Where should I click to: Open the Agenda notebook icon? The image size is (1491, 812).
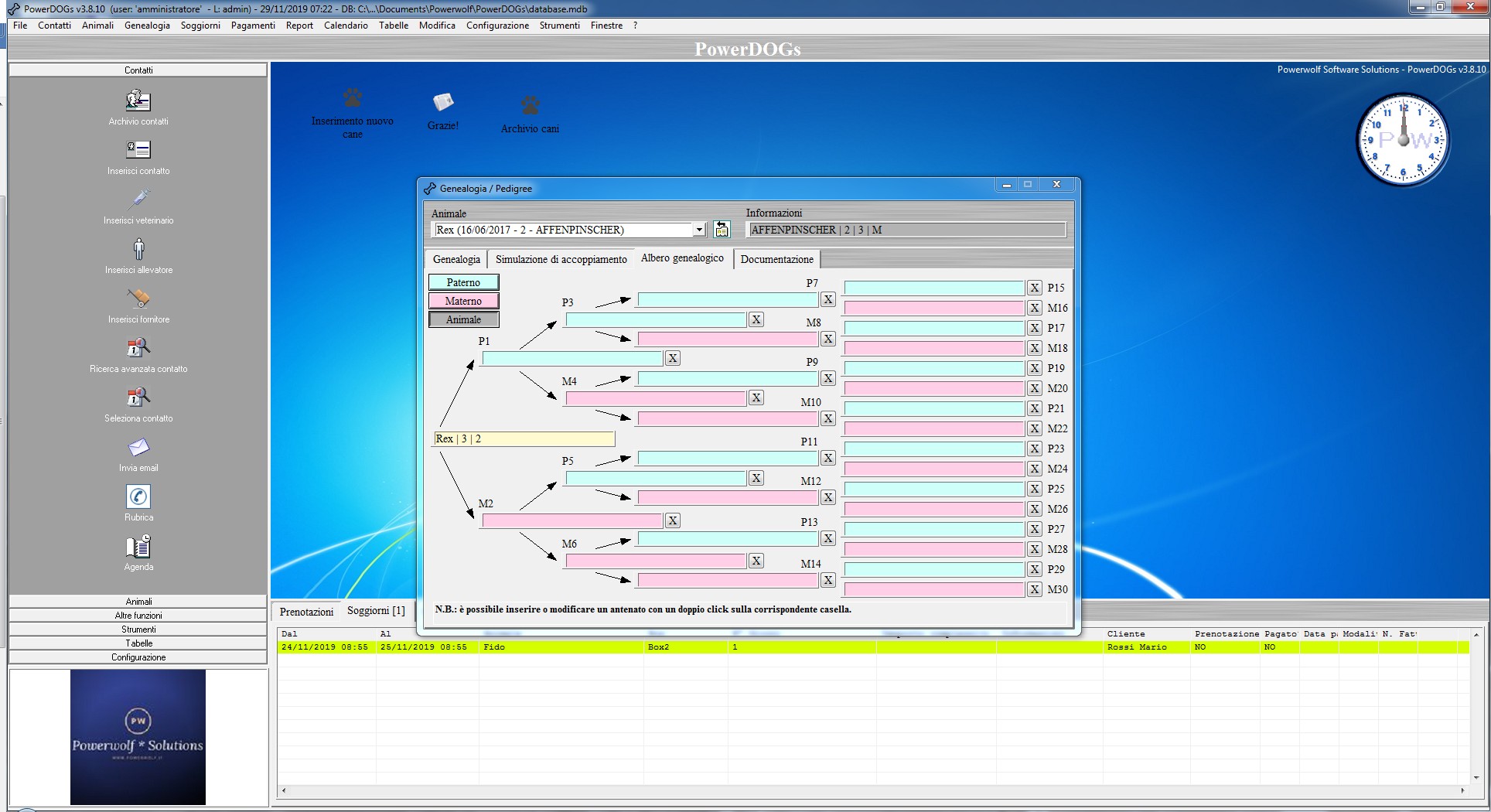[x=138, y=546]
